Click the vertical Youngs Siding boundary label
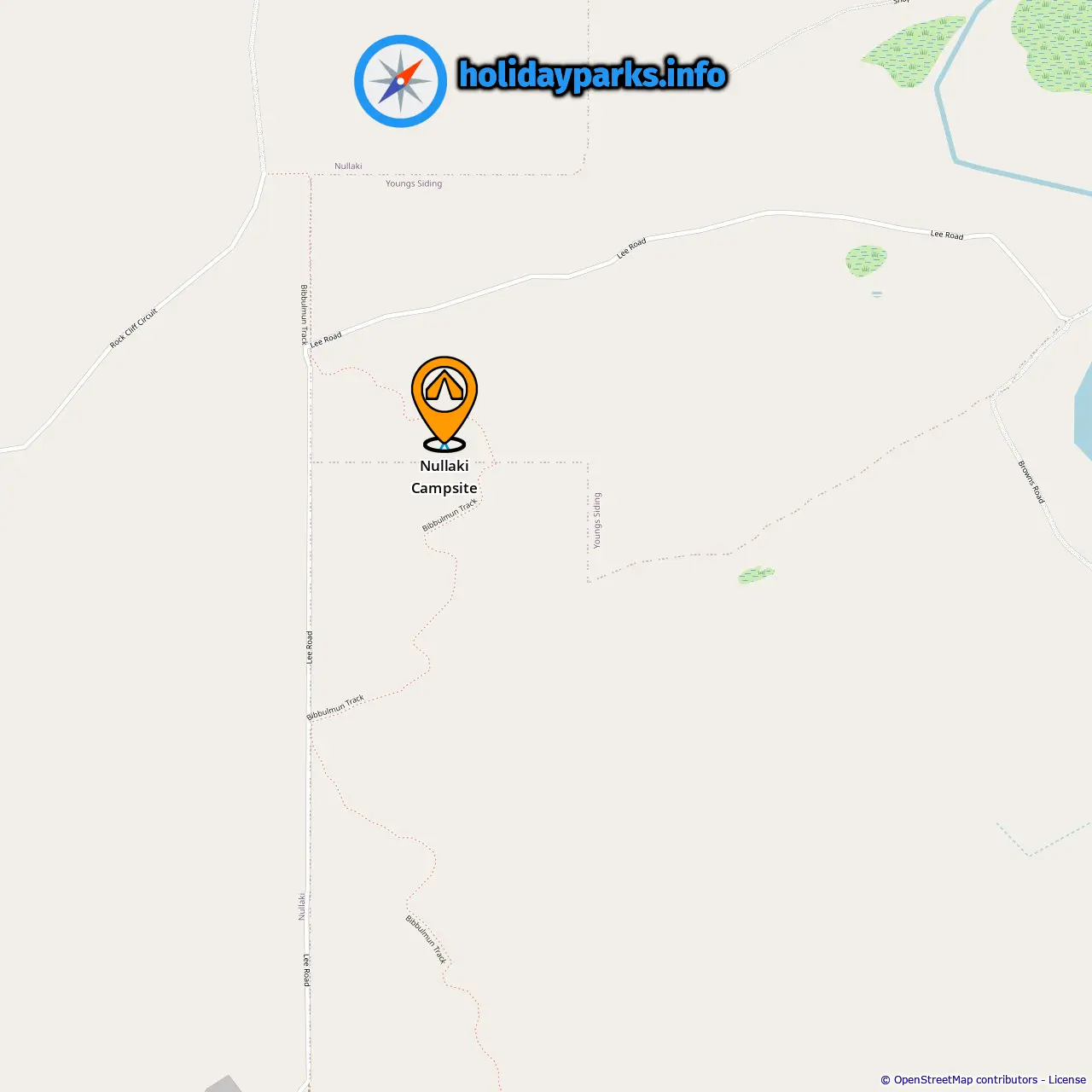Screen dimensions: 1092x1092 (597, 520)
